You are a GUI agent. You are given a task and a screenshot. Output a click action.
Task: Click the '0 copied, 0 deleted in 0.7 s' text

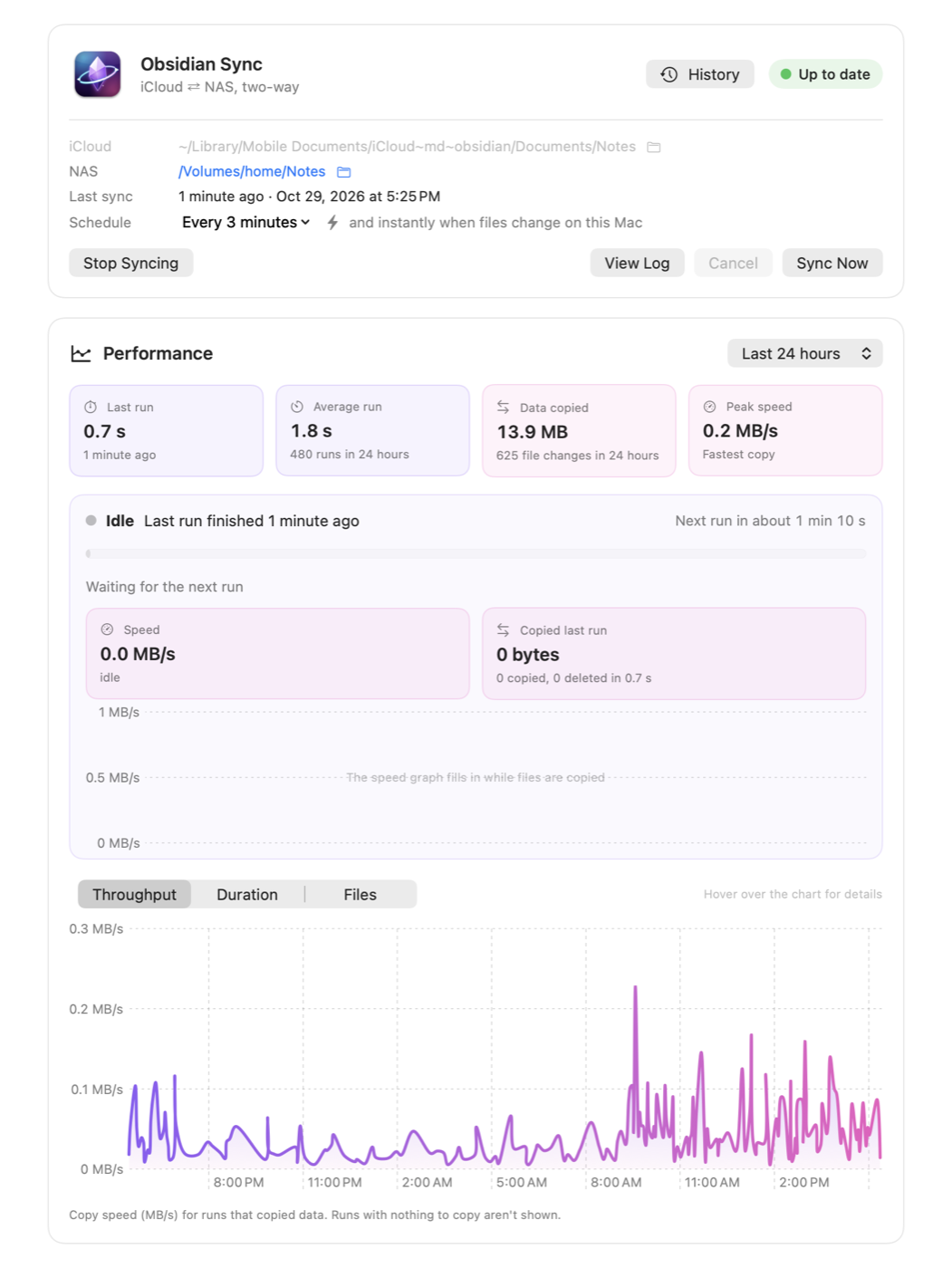[x=573, y=678]
